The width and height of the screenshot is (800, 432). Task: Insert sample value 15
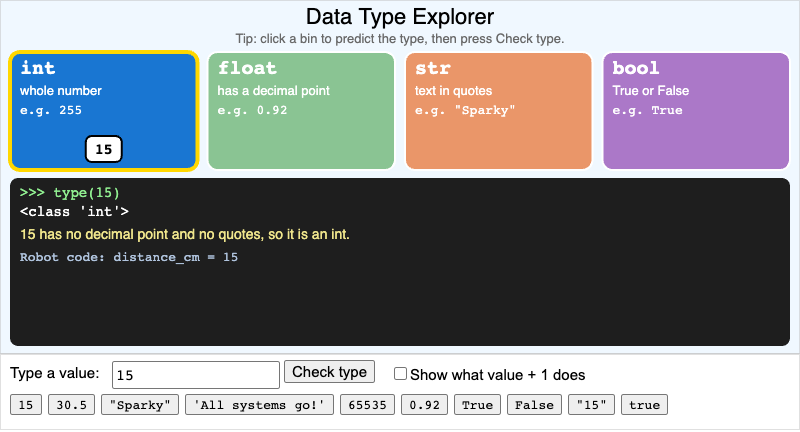26,405
